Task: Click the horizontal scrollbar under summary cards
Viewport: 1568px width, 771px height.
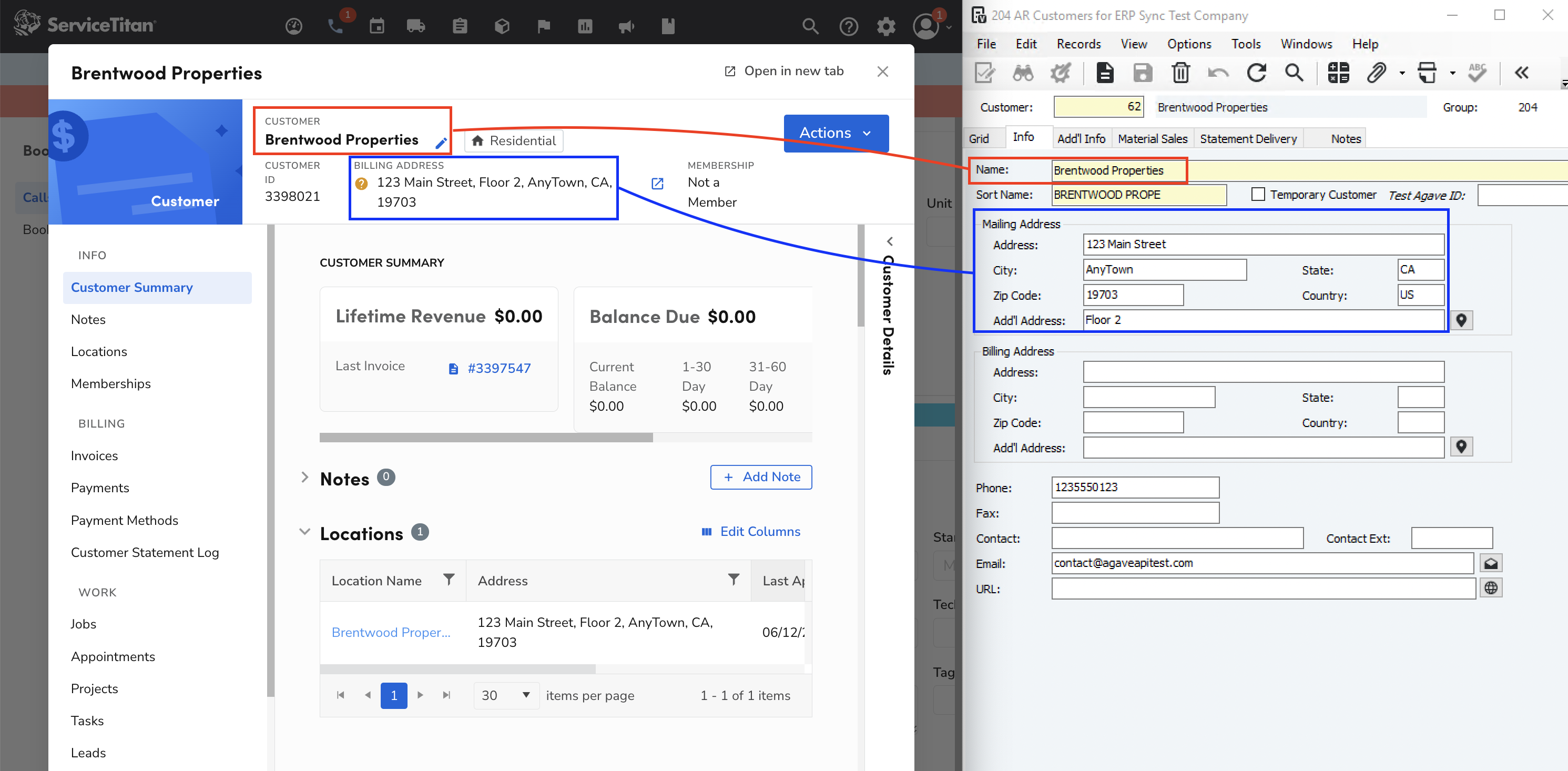Action: click(x=486, y=437)
